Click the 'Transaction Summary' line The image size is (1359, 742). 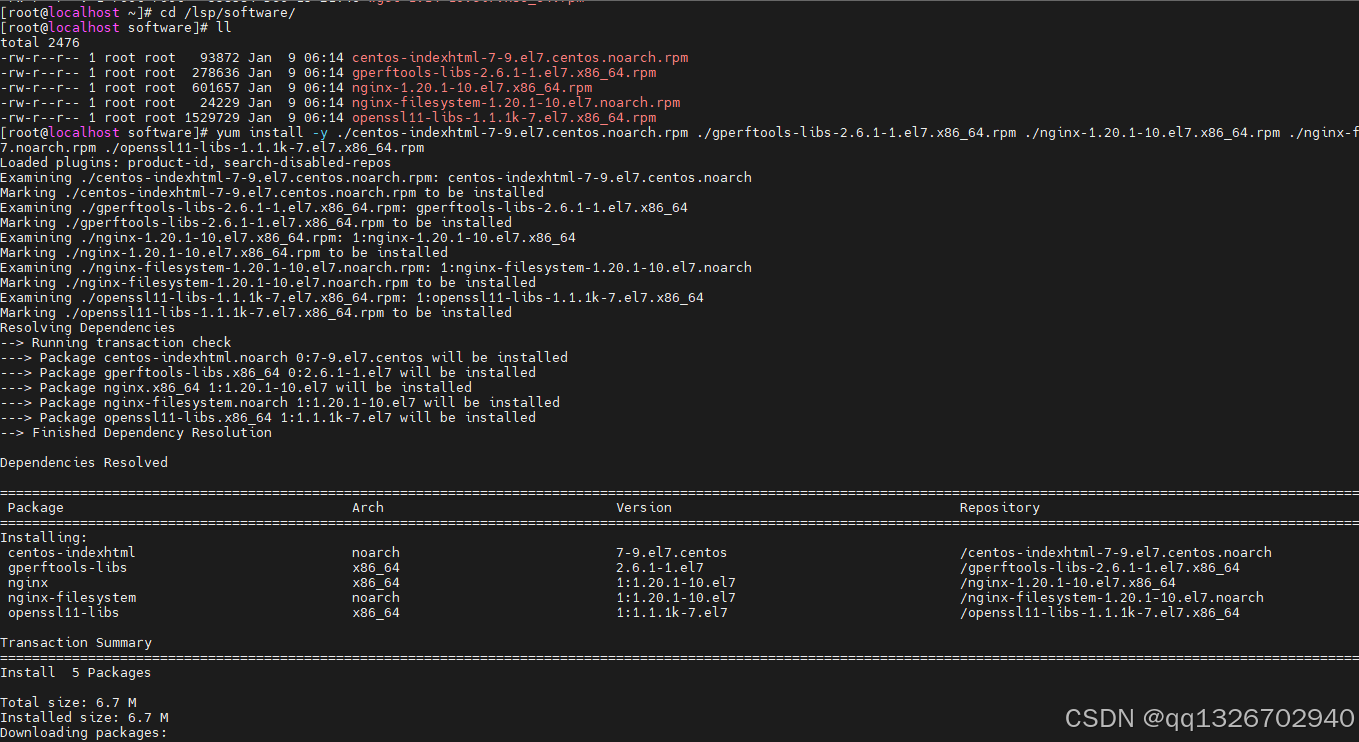[x=76, y=642]
